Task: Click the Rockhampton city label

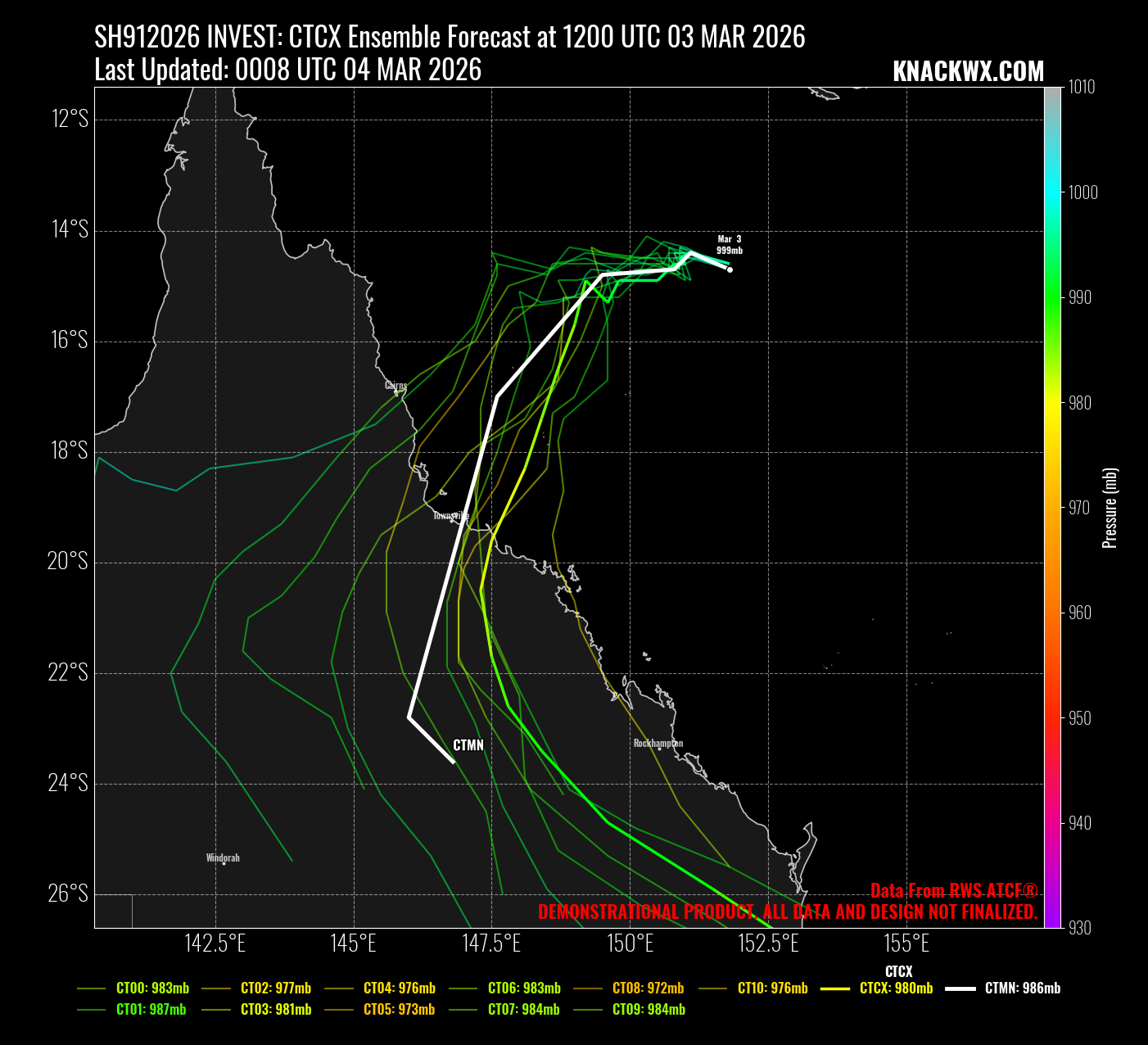Action: click(658, 744)
